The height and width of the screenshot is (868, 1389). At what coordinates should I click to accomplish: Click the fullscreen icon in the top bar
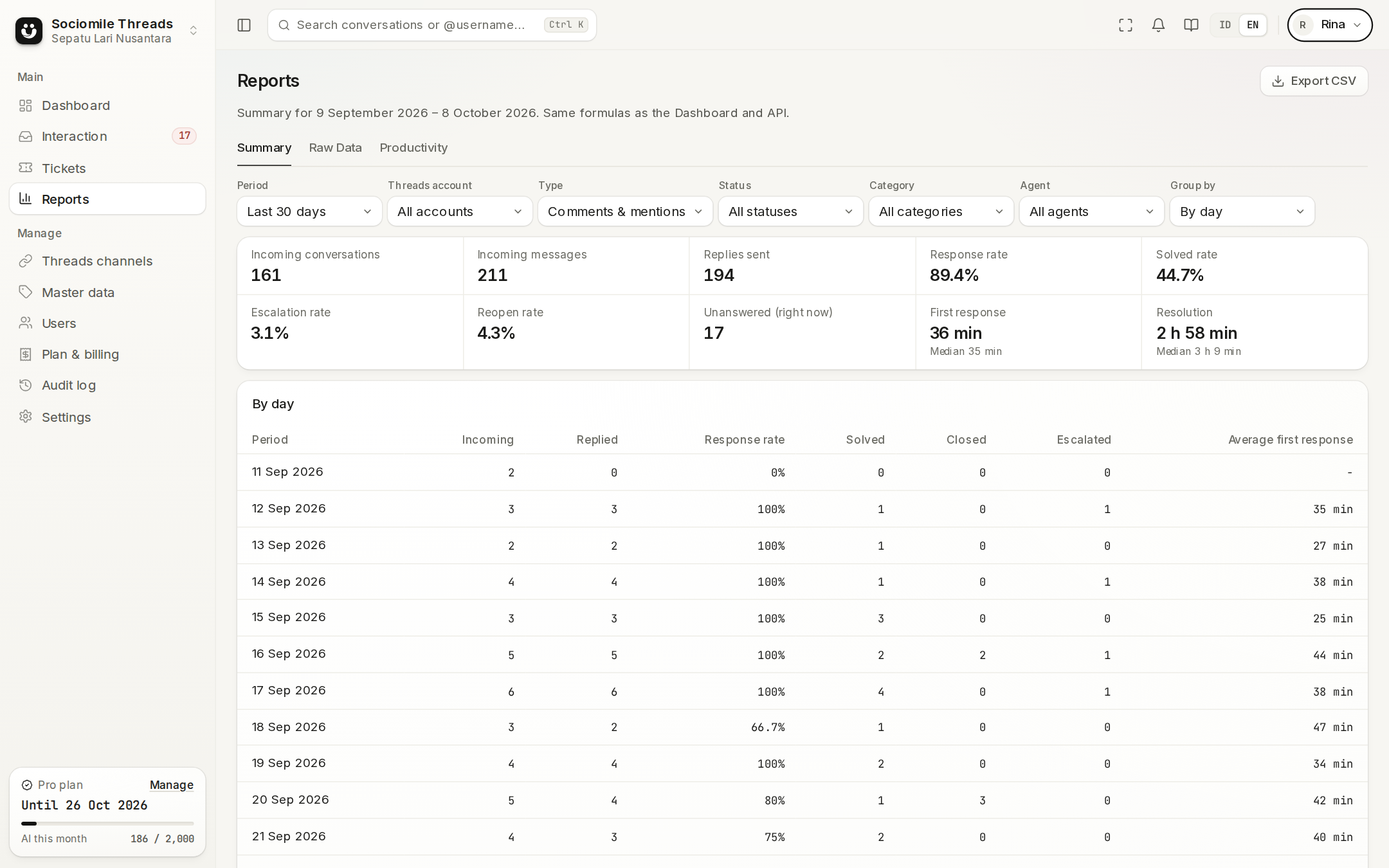pos(1125,25)
